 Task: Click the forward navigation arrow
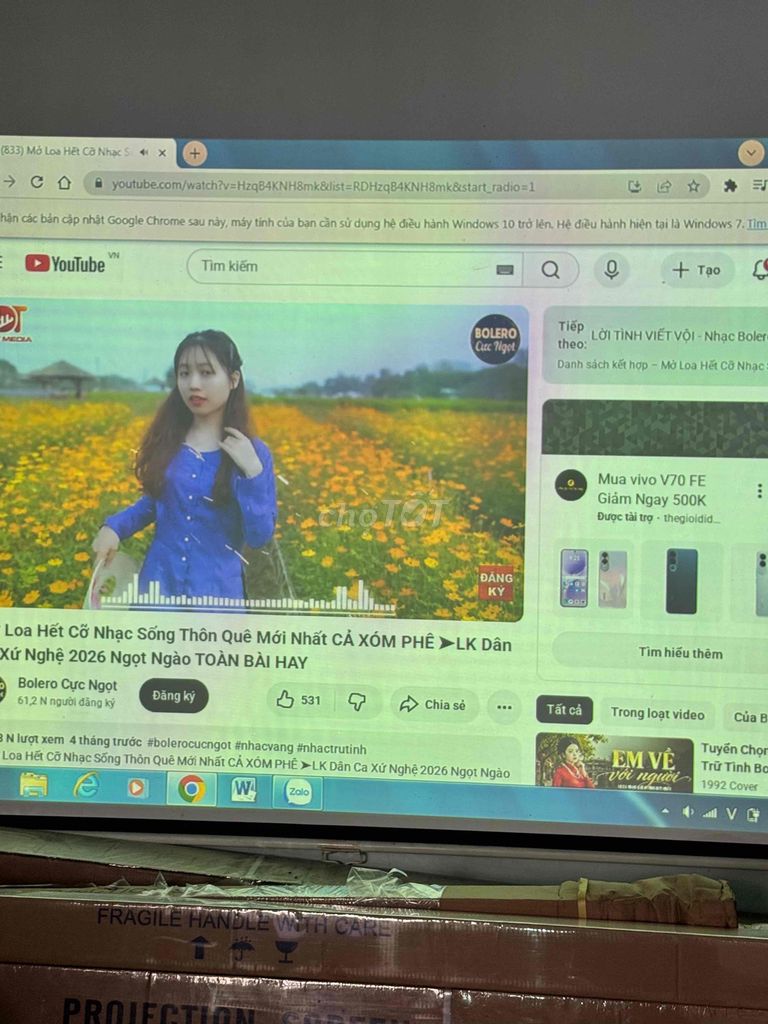9,182
